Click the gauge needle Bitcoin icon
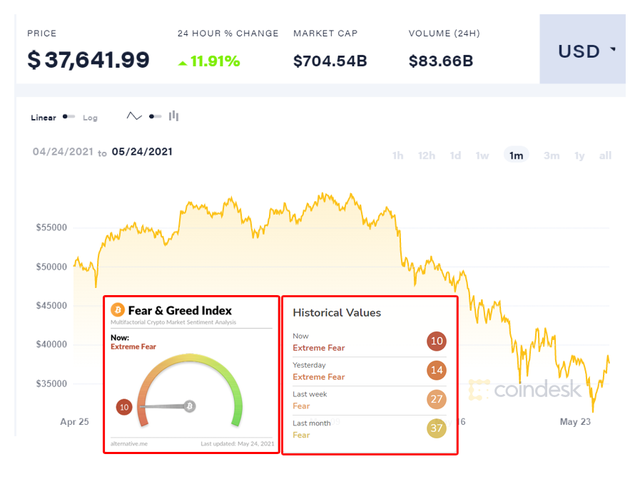 pyautogui.click(x=189, y=406)
